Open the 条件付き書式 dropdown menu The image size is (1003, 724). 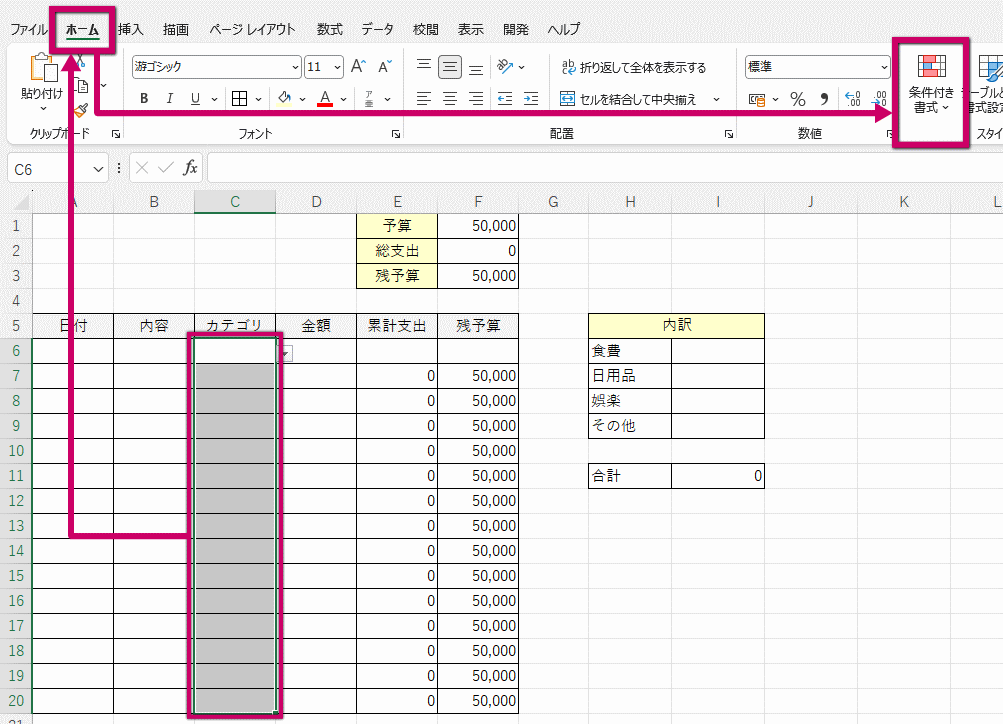(931, 85)
